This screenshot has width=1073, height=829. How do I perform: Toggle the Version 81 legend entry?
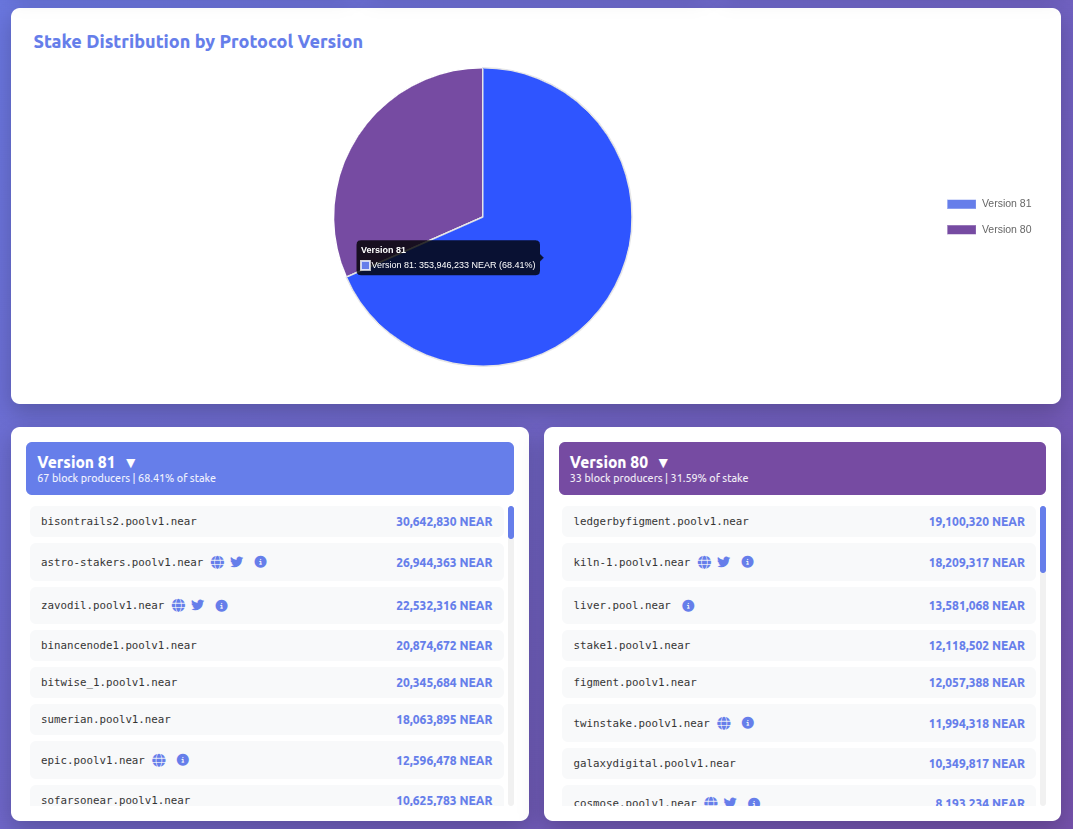[x=990, y=203]
